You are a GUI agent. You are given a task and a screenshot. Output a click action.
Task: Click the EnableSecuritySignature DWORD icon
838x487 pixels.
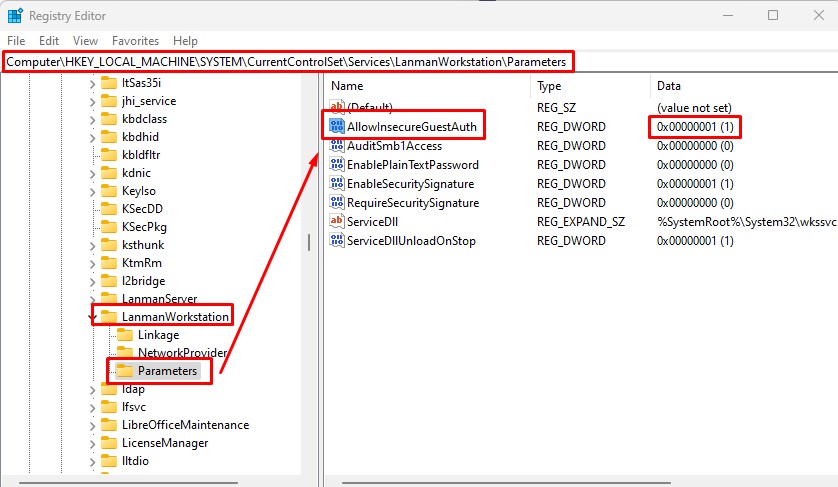click(x=337, y=183)
